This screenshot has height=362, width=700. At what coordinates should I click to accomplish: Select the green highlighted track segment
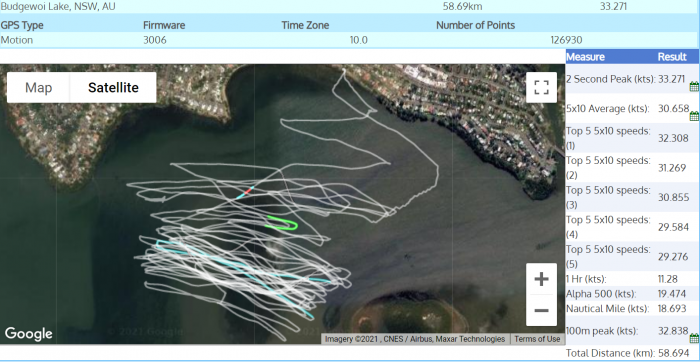[x=282, y=223]
